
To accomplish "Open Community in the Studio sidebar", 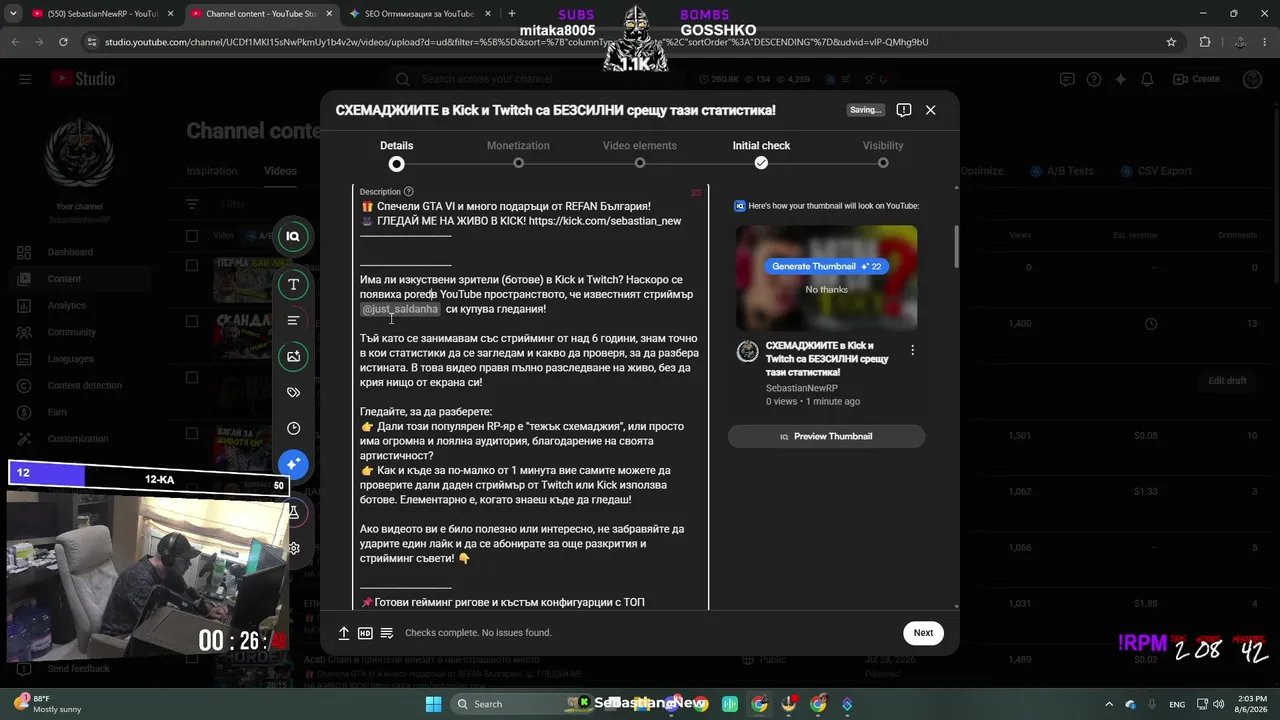I will [x=72, y=332].
